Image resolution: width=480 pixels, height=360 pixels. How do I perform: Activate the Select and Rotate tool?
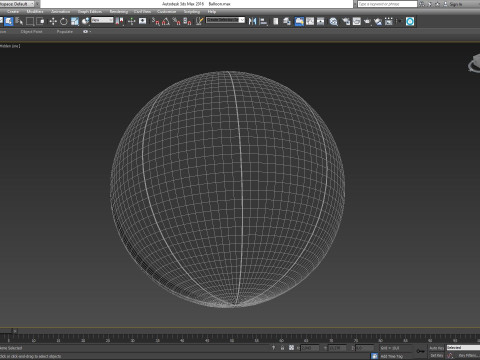[x=64, y=21]
